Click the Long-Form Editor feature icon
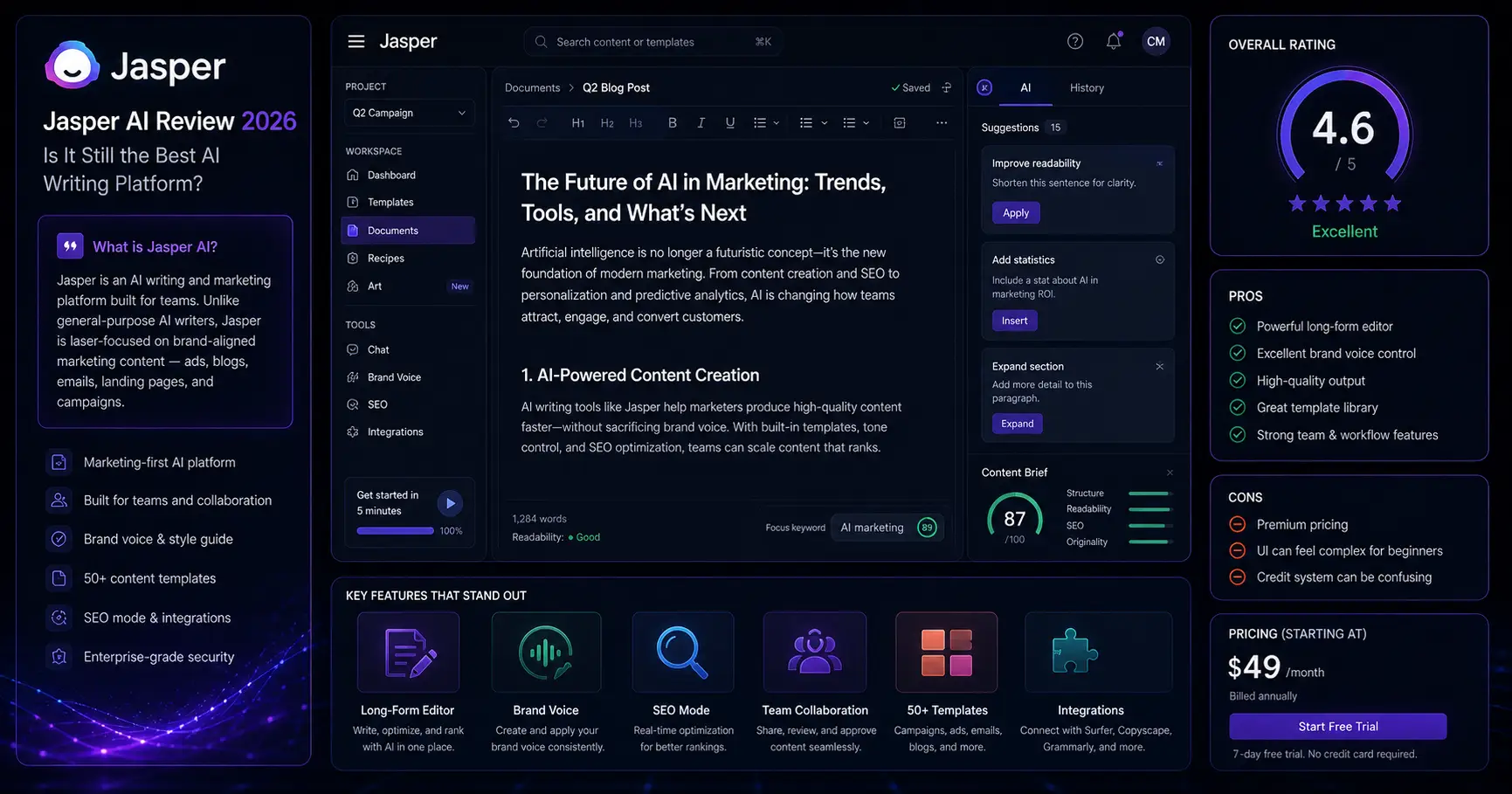The height and width of the screenshot is (794, 1512). point(408,652)
